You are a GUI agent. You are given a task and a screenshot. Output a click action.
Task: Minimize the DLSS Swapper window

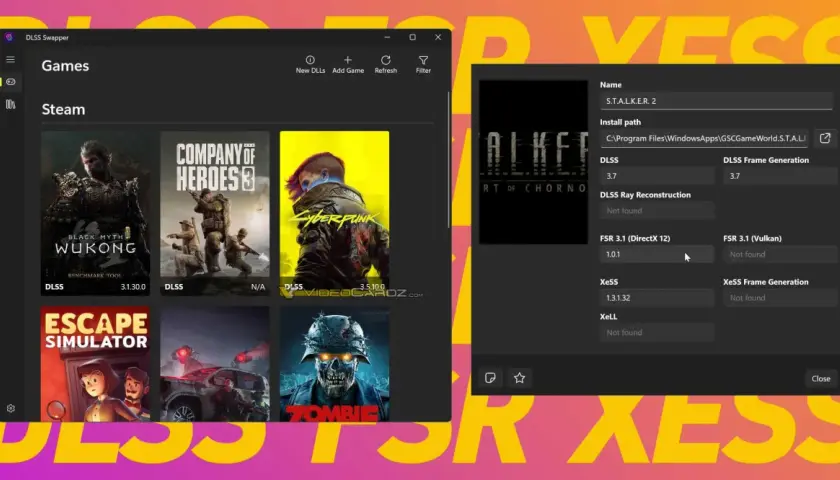(387, 38)
